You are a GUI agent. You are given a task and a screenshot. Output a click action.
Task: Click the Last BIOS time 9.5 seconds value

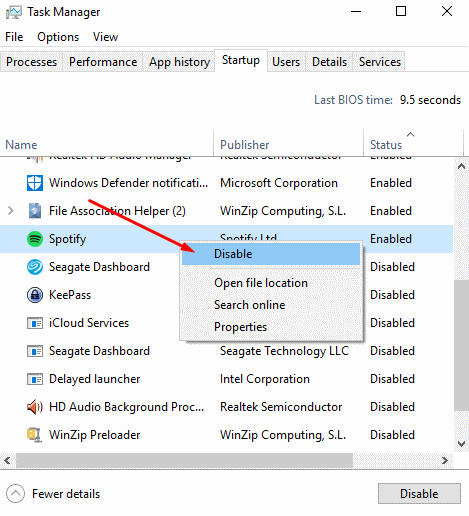(430, 100)
